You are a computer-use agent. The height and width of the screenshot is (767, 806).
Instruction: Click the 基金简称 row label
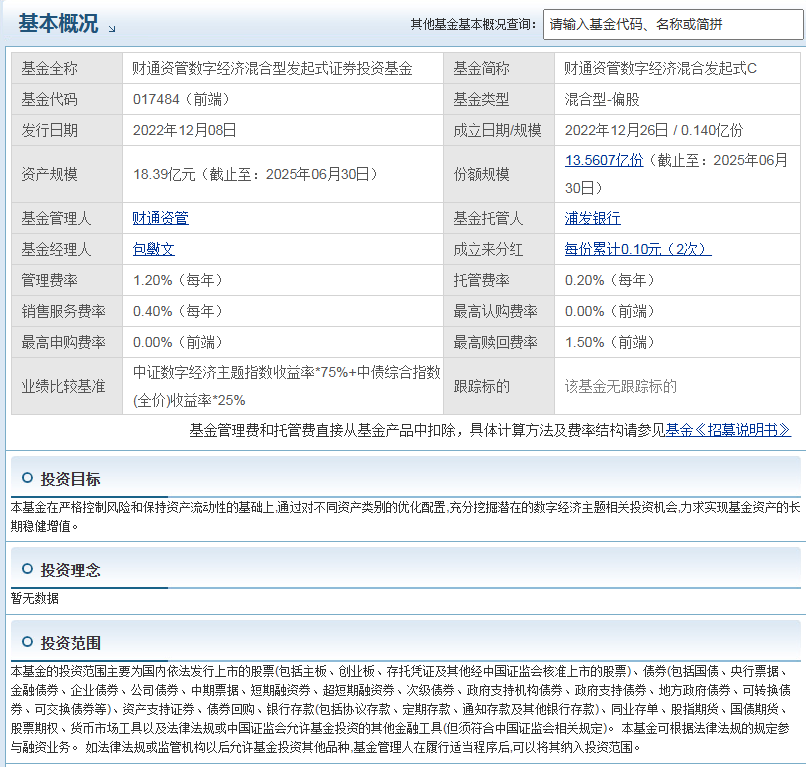(x=481, y=68)
